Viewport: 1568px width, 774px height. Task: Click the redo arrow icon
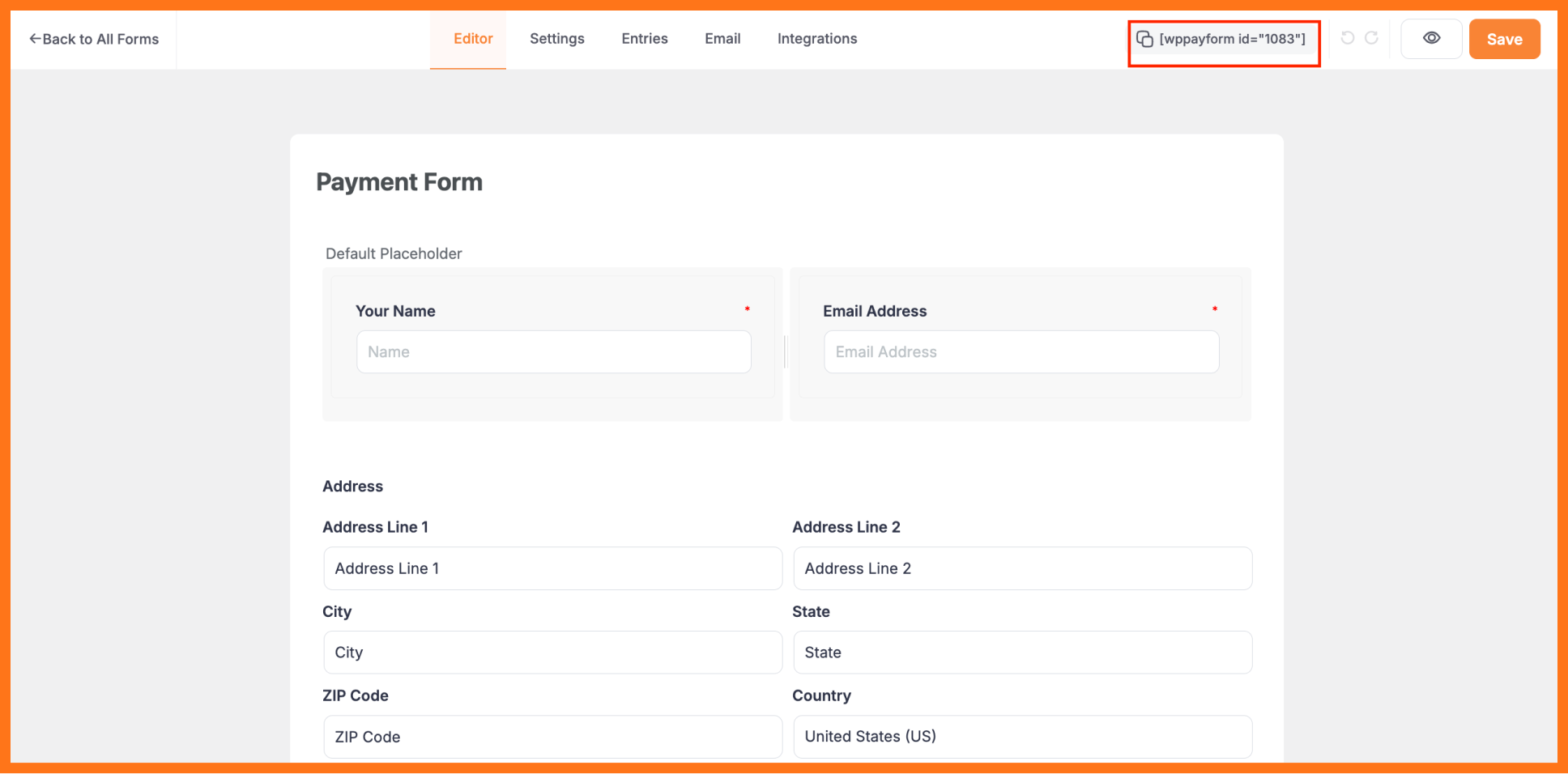click(1371, 38)
